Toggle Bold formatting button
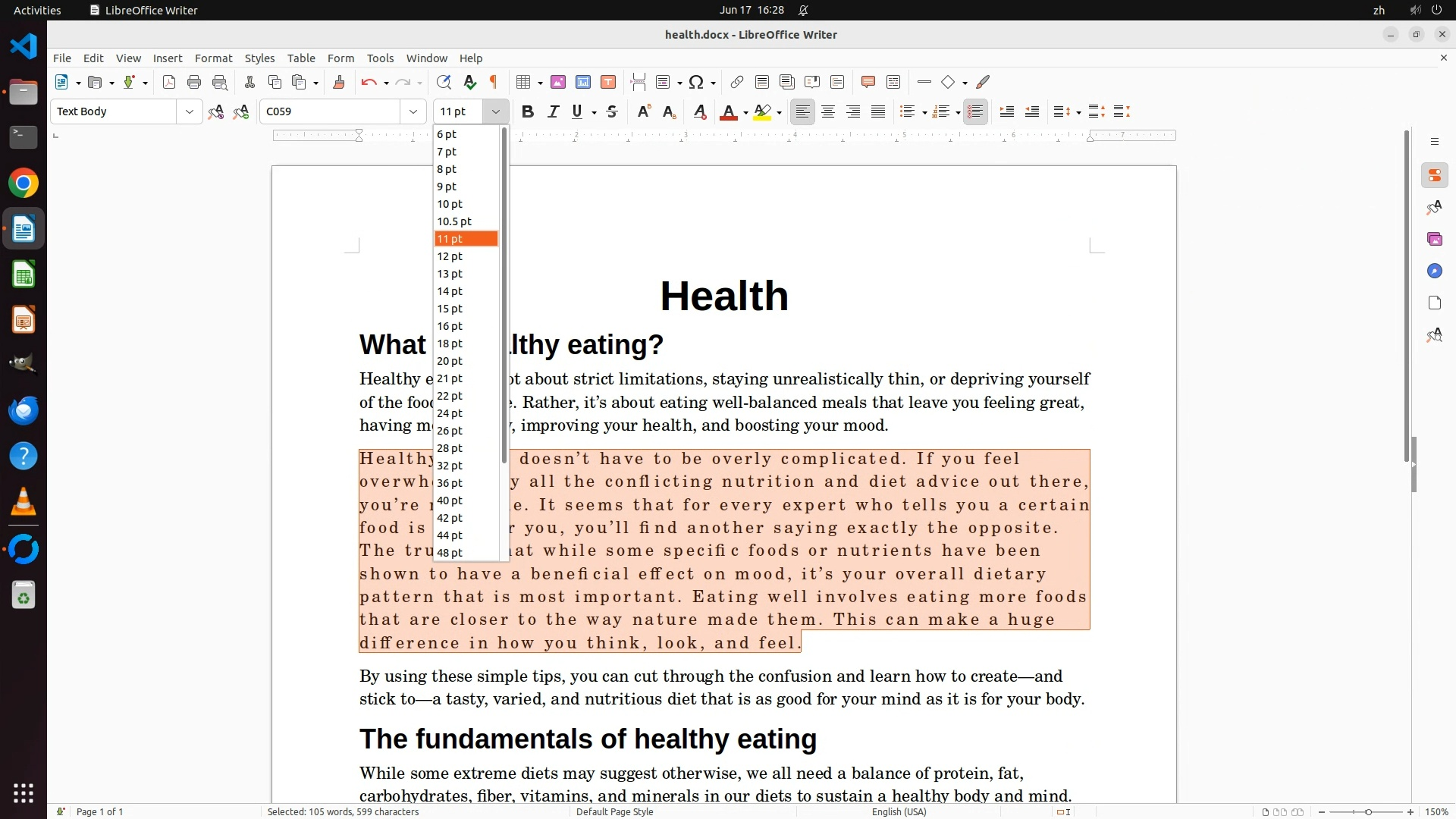The width and height of the screenshot is (1456, 819). [x=528, y=112]
